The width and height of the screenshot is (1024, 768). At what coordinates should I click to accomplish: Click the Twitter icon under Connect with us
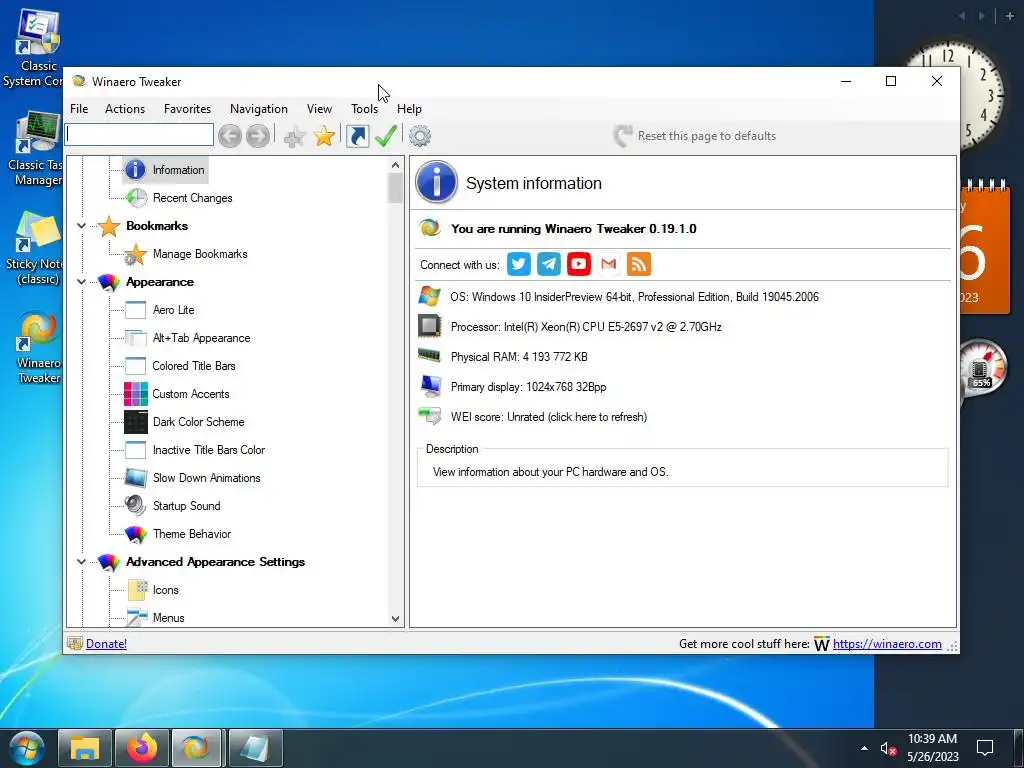(519, 264)
